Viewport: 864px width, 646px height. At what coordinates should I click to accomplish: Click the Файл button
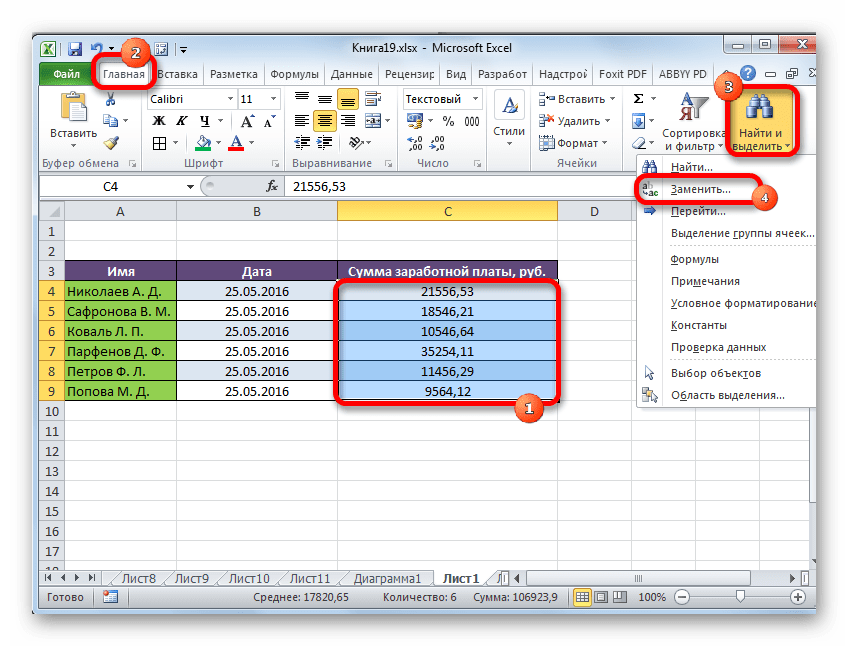pyautogui.click(x=66, y=74)
